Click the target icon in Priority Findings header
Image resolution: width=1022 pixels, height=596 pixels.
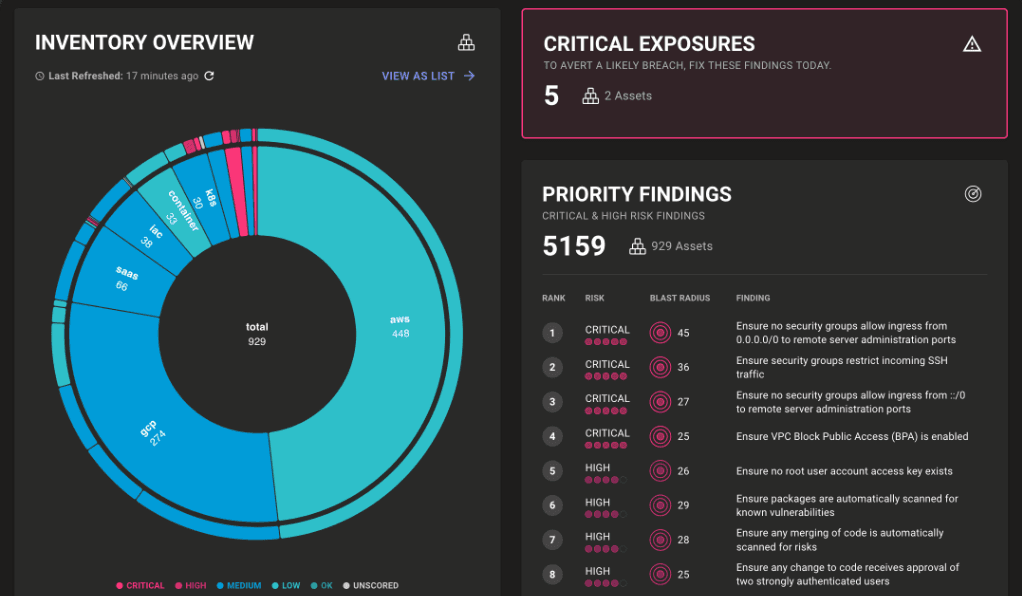(973, 194)
